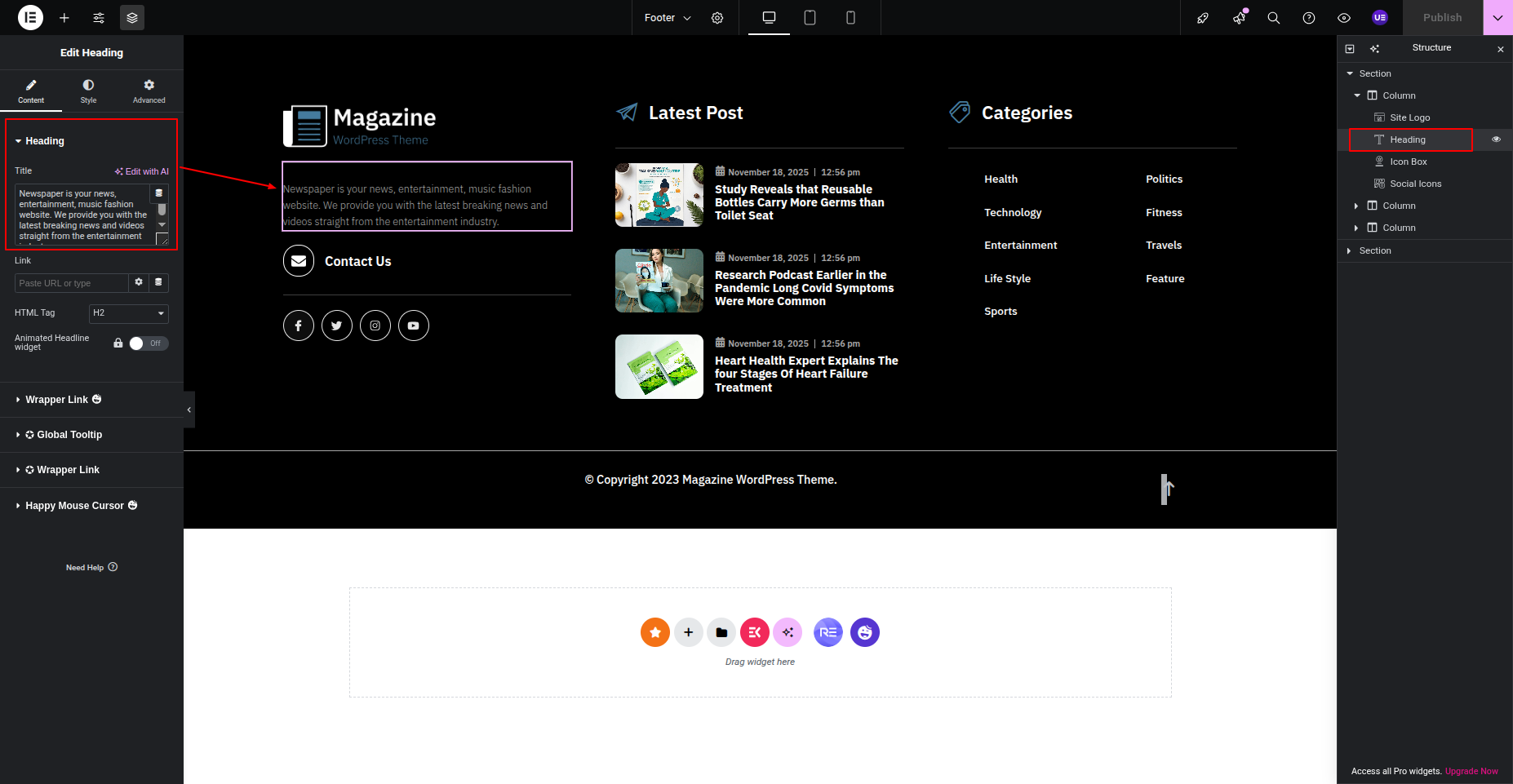
Task: Switch to the Advanced tab
Action: click(149, 91)
